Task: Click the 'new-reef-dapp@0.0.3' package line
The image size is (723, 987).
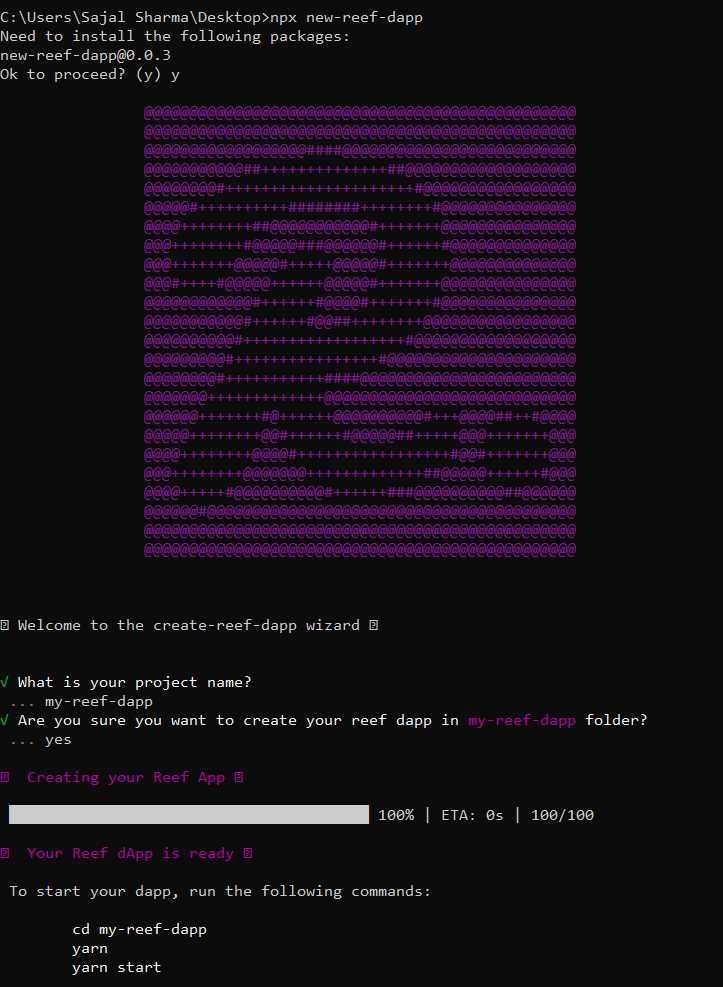Action: (86, 55)
